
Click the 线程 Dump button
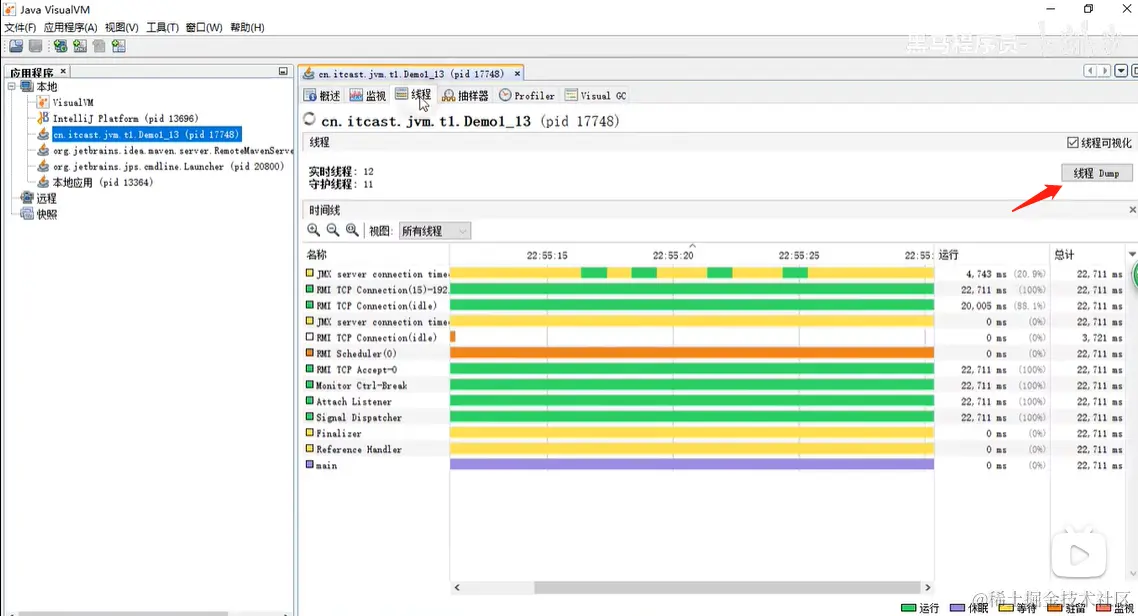tap(1097, 173)
